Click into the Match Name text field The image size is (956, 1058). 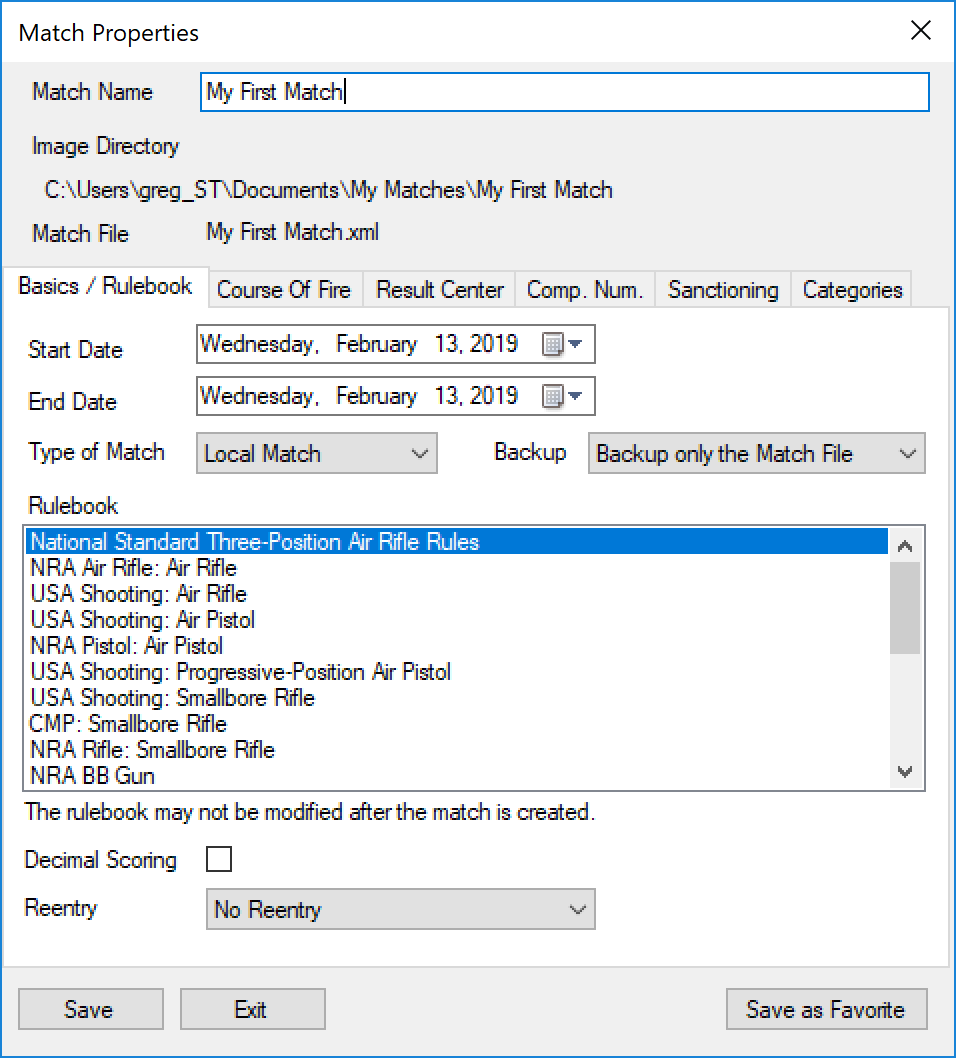coord(564,93)
